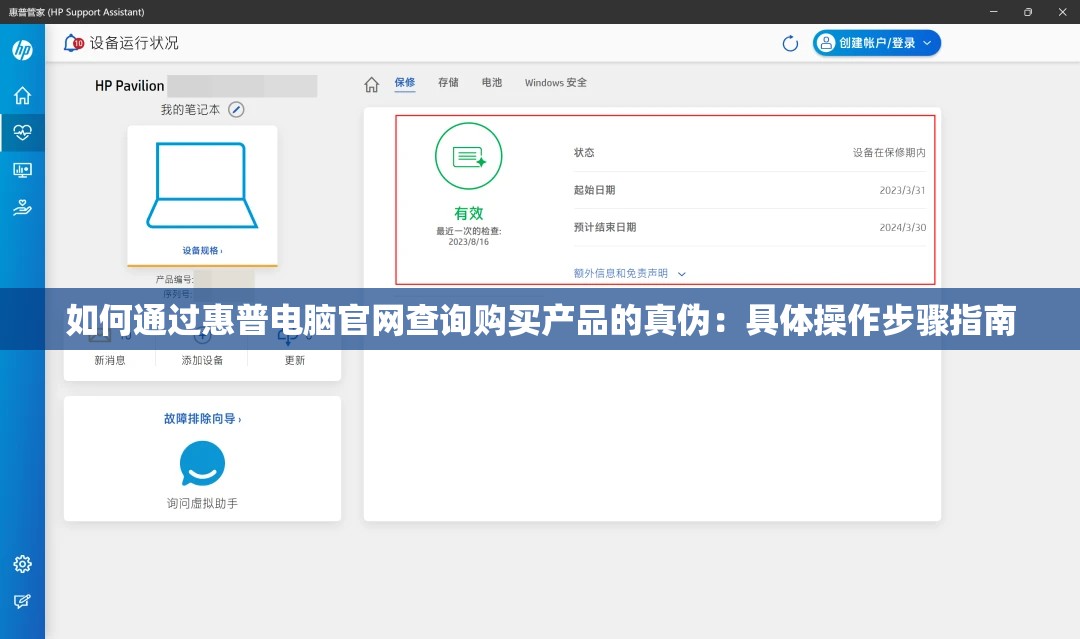Click the green warranty status icon
This screenshot has height=639, width=1080.
[x=468, y=156]
